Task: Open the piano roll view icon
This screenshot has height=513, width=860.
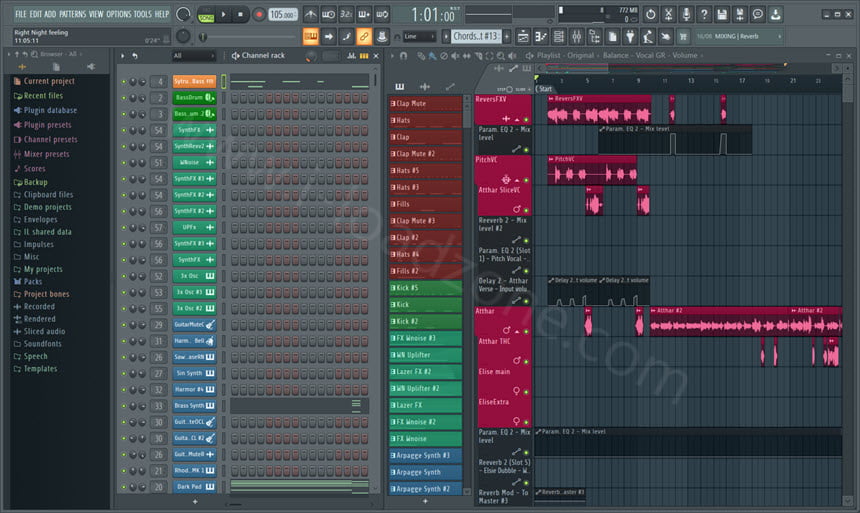Action: tap(541, 37)
